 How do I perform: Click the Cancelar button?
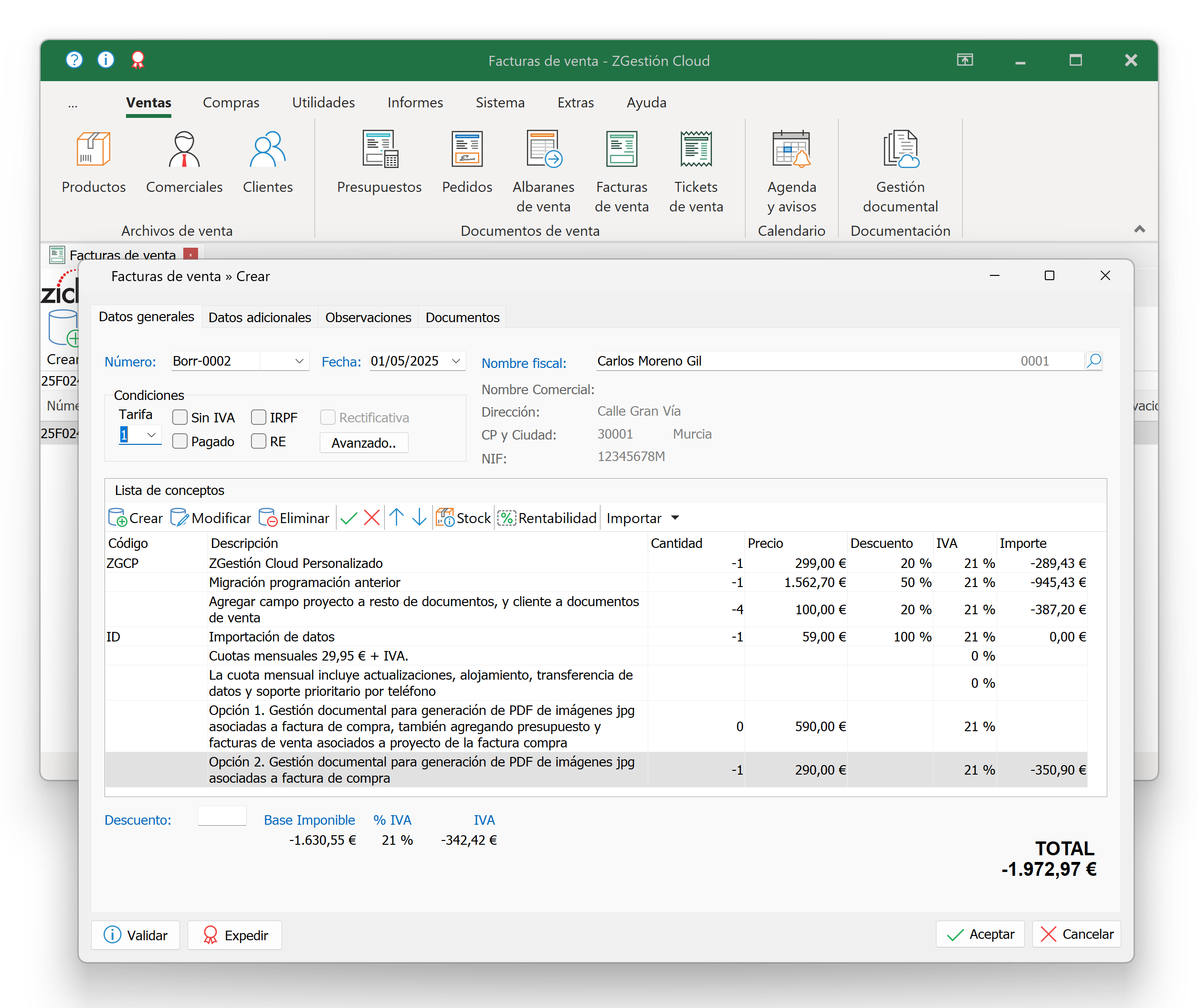tap(1076, 934)
